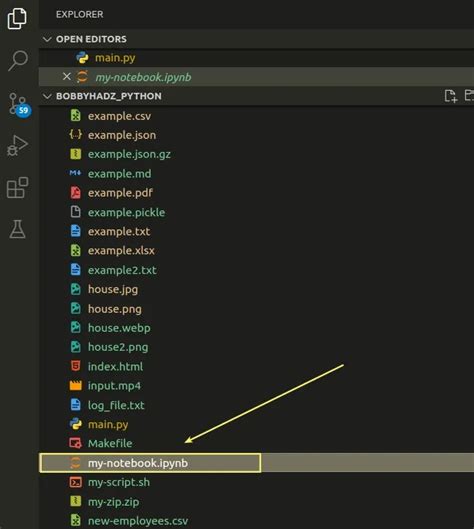Open my-zip.zip archive
The image size is (474, 529).
[x=256, y=502]
